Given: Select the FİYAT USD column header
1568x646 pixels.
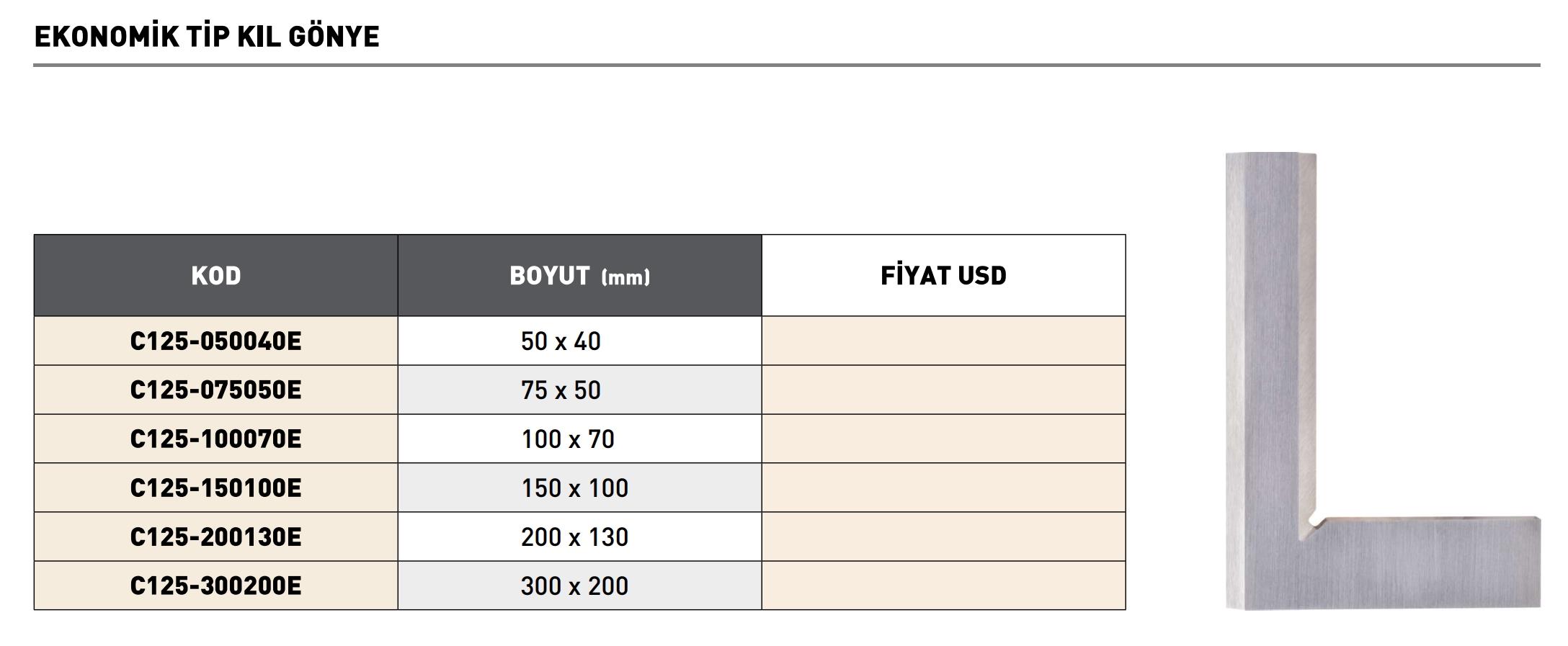Looking at the screenshot, I should (x=944, y=275).
